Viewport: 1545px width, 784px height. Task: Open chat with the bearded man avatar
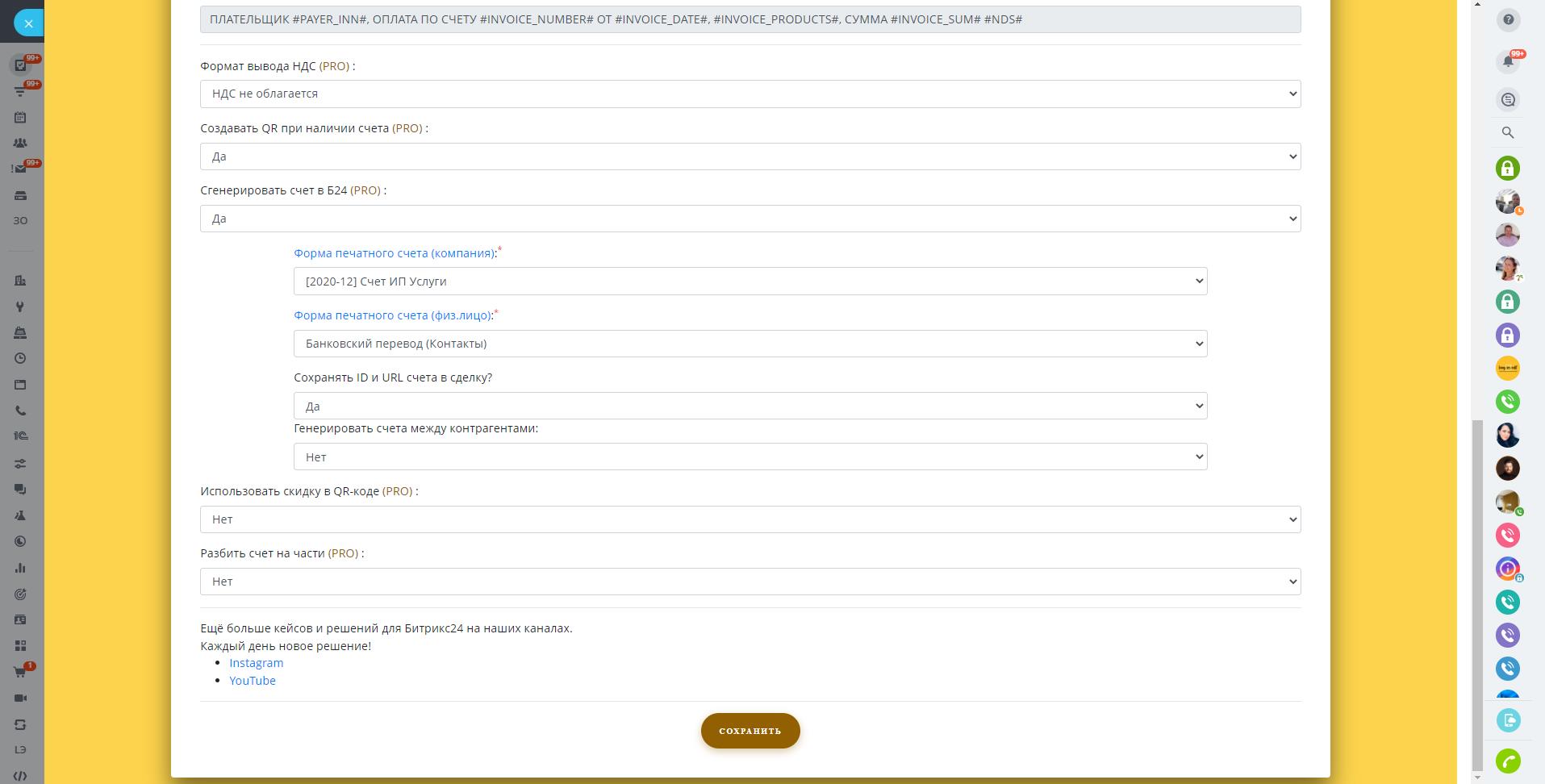click(1508, 468)
